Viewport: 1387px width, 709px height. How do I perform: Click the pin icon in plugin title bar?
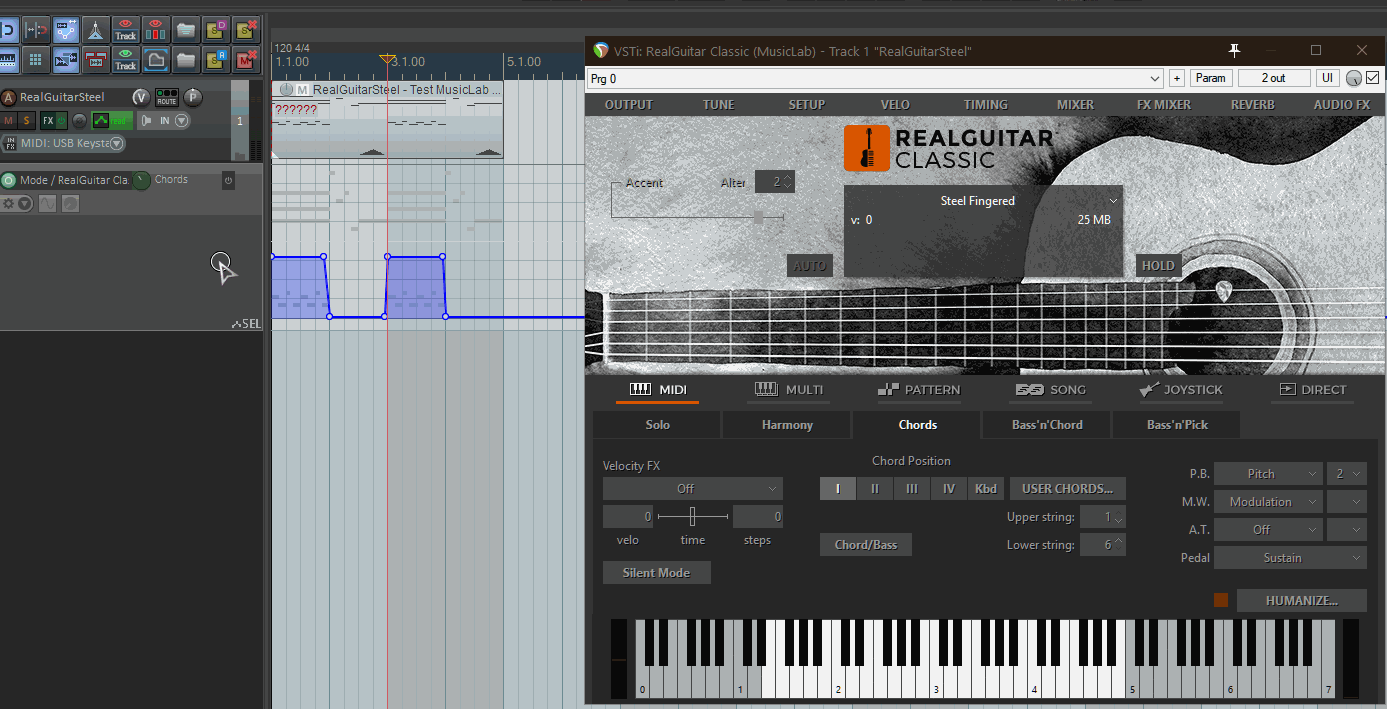coord(1234,51)
